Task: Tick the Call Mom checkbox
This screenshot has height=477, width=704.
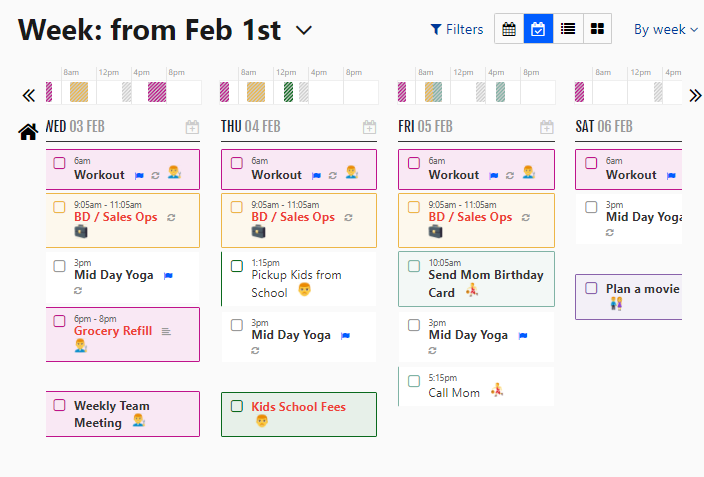Action: [x=414, y=381]
